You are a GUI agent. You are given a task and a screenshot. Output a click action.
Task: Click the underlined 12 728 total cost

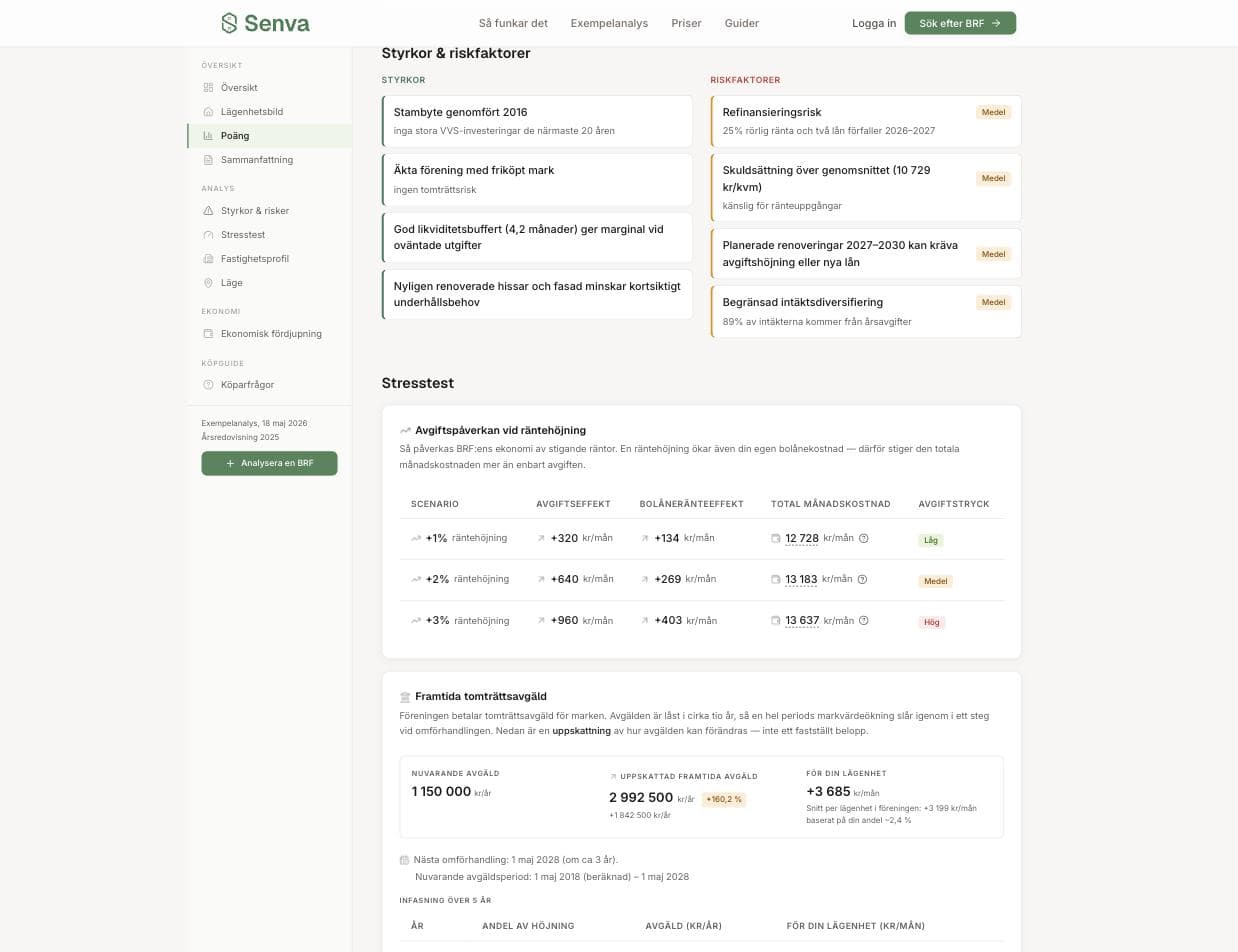point(802,538)
